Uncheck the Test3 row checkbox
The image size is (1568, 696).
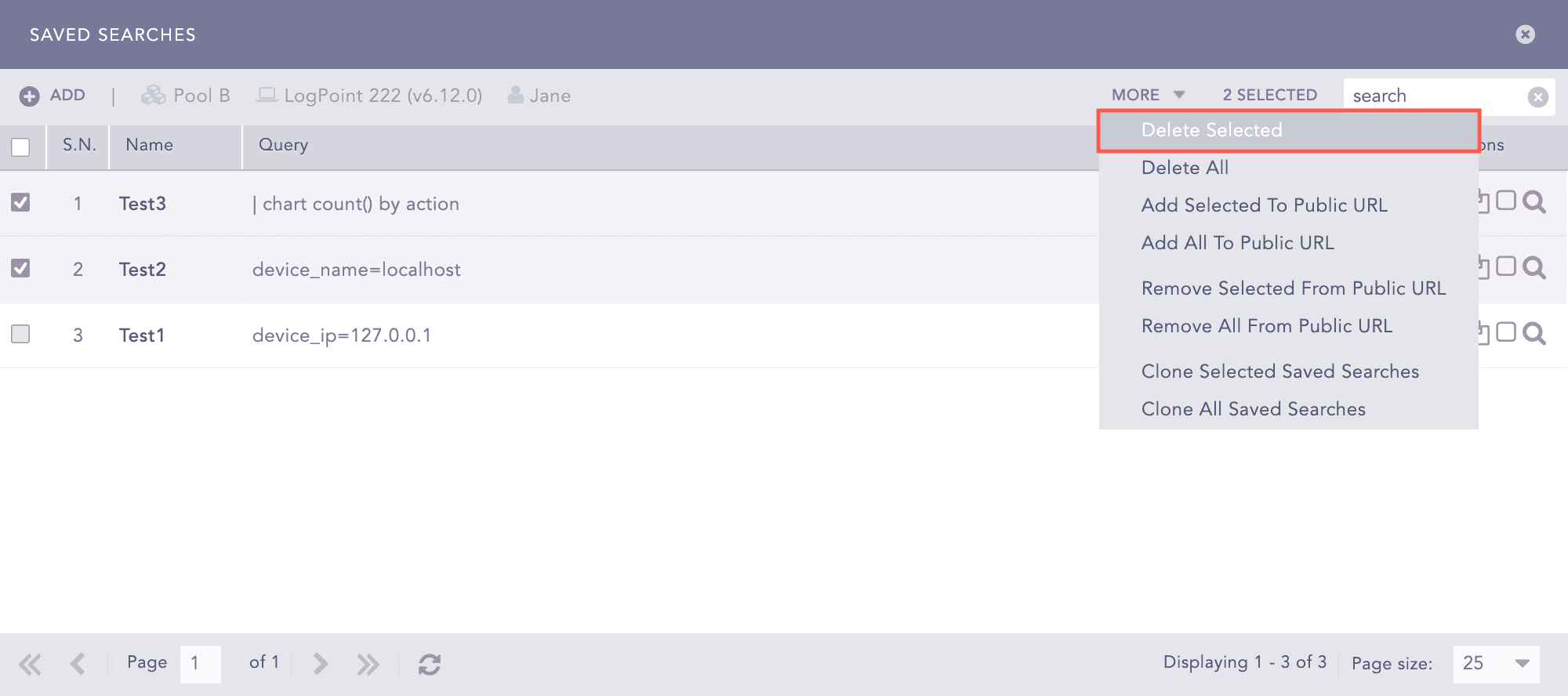pos(20,202)
